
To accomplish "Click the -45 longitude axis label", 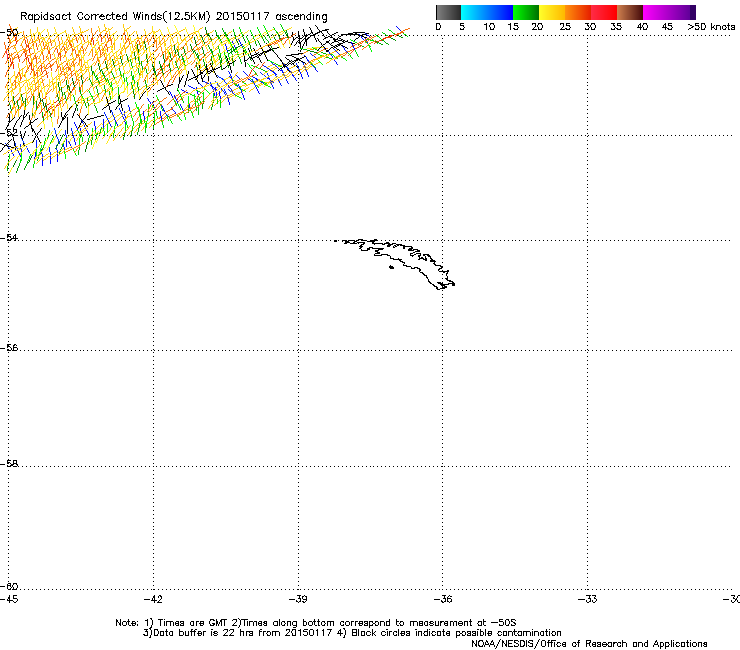I will coord(9,599).
